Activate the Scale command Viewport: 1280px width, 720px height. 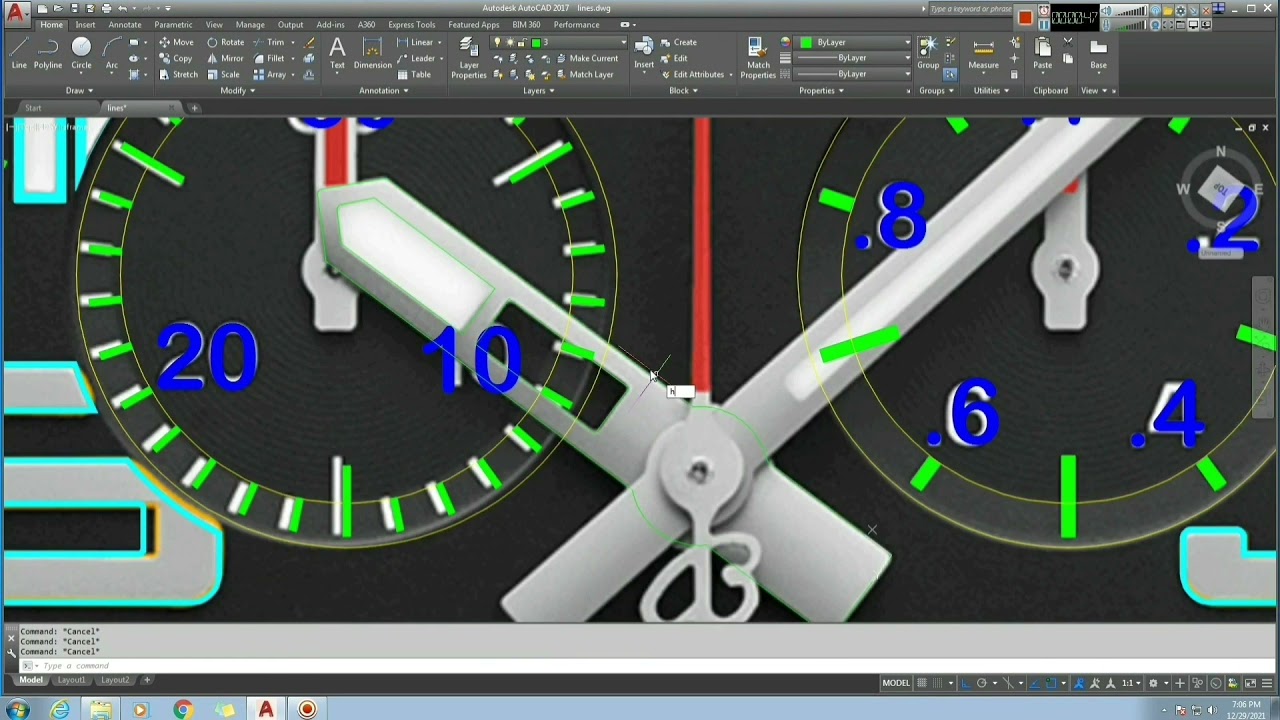point(223,74)
